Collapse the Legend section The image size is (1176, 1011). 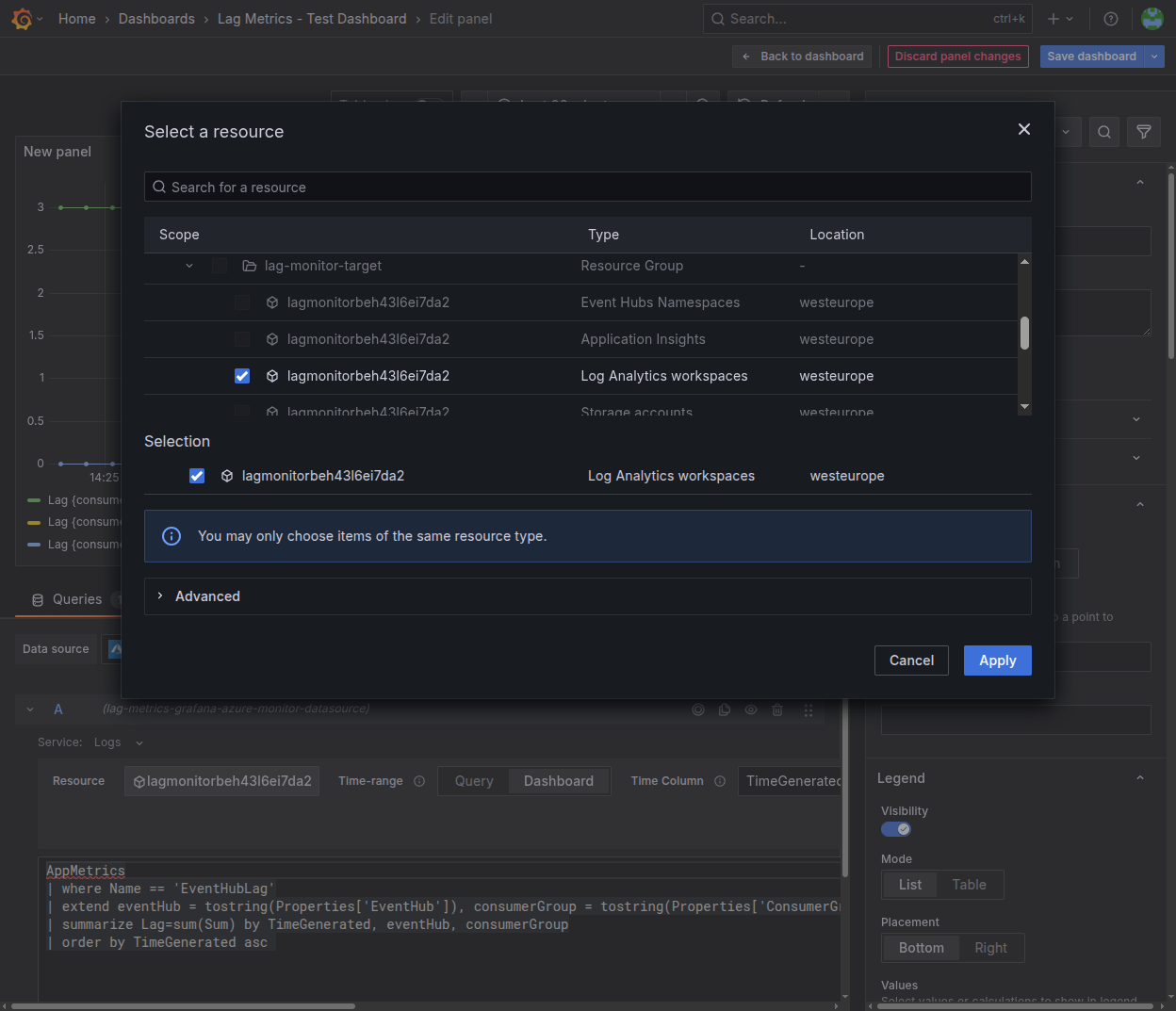(1140, 778)
